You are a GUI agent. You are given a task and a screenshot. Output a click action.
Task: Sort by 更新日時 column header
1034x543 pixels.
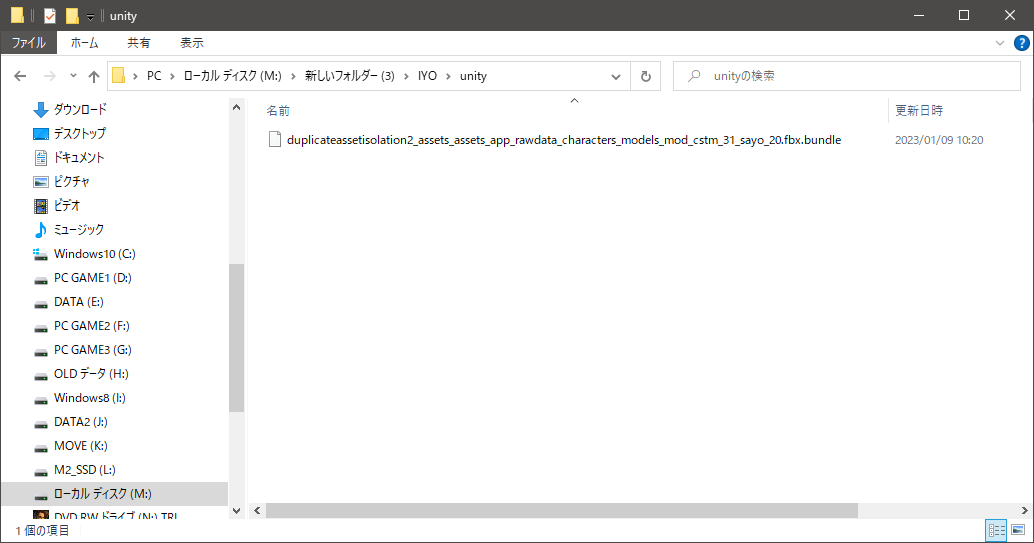click(919, 111)
